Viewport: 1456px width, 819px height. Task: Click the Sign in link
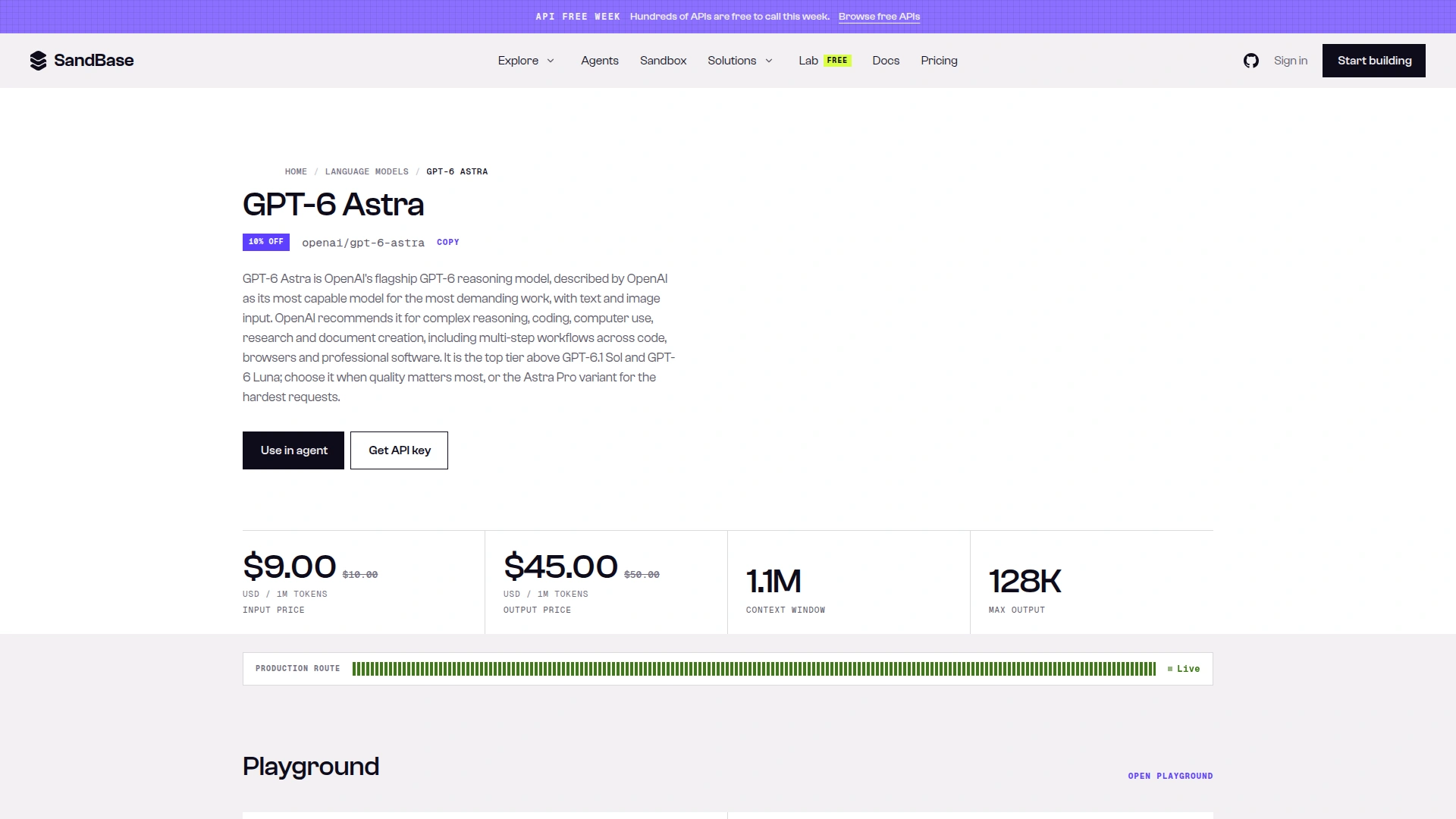tap(1290, 61)
